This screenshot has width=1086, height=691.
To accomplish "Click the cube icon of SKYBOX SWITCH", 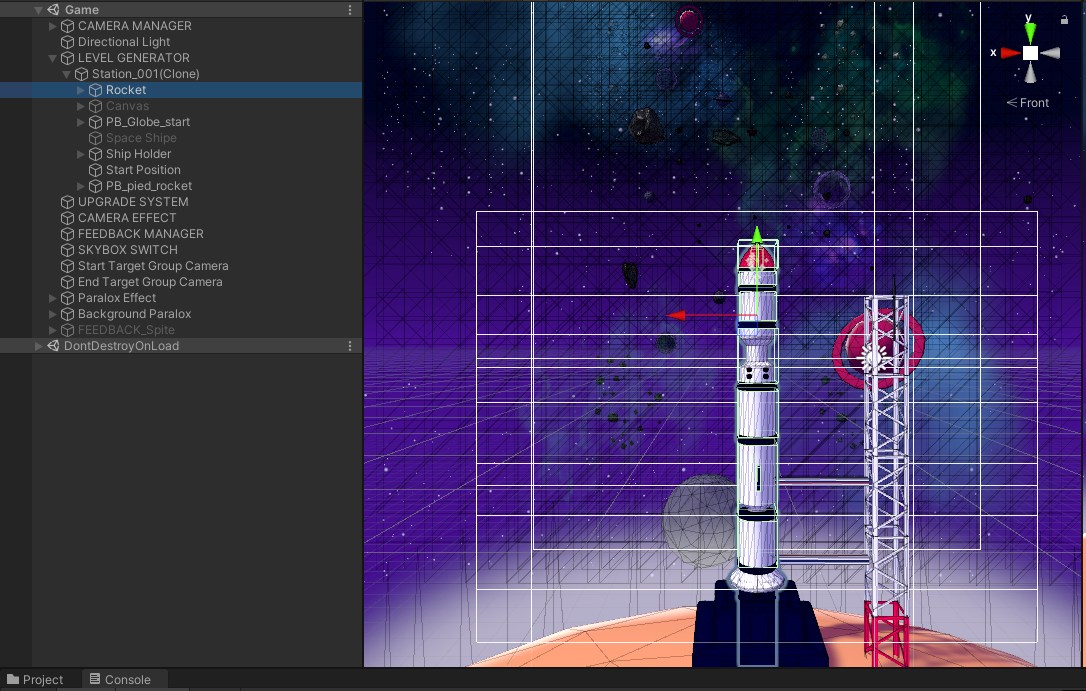I will point(67,250).
